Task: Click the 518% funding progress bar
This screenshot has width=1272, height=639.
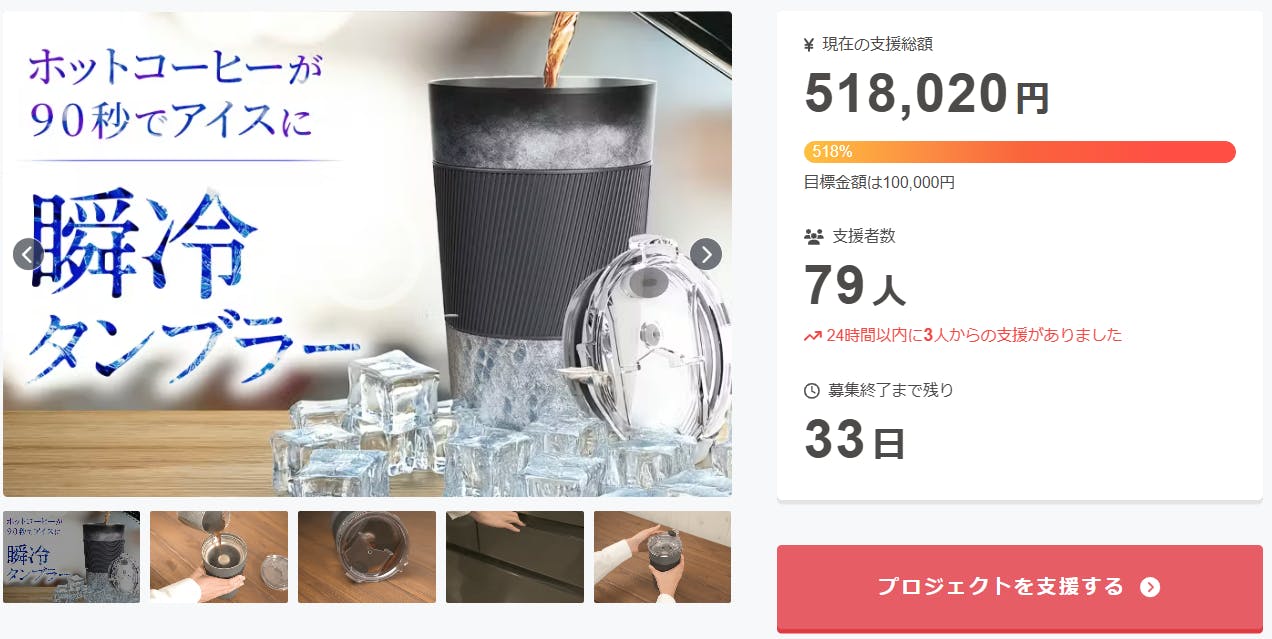Action: click(1020, 152)
